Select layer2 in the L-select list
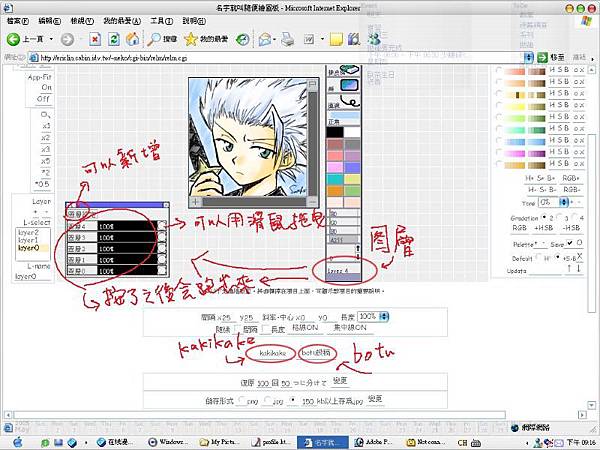600x450 pixels. [x=29, y=232]
